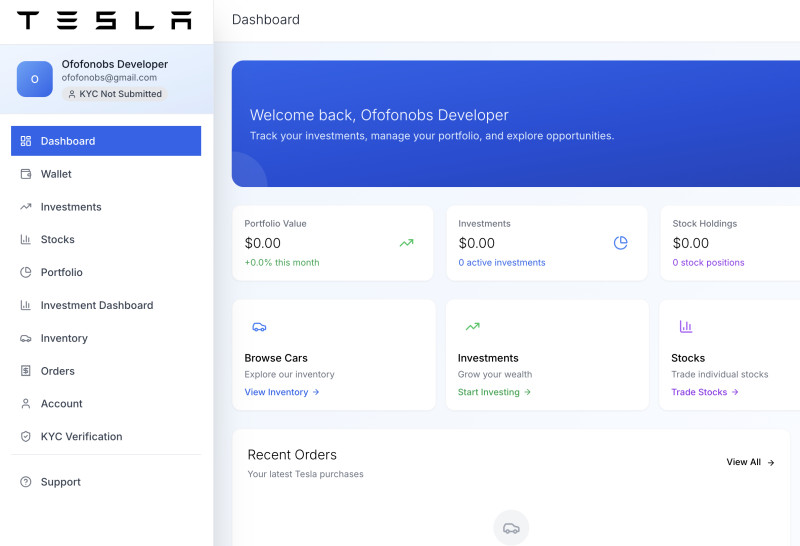Click the View Inventory link

(x=281, y=392)
